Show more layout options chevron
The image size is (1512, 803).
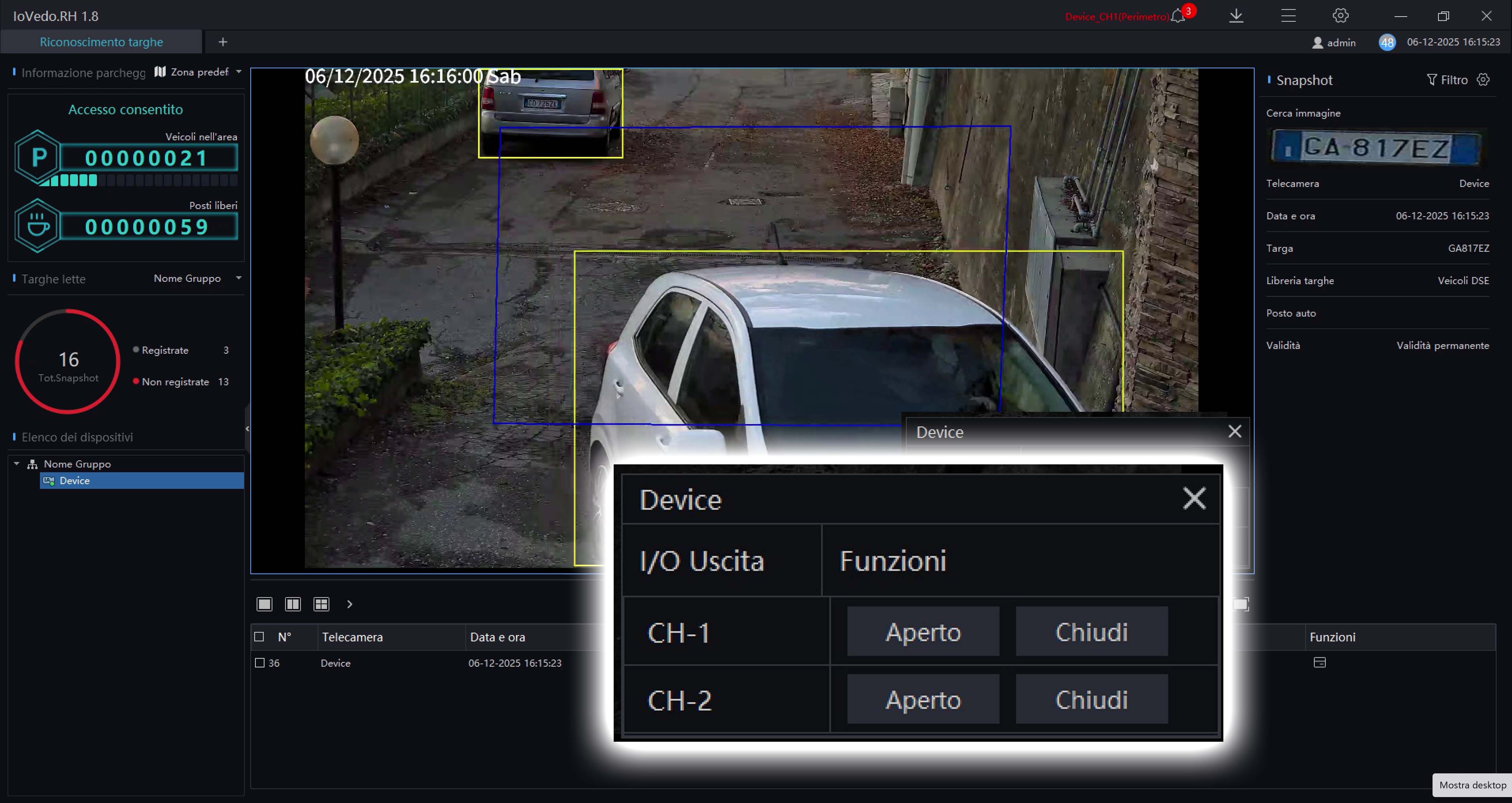[350, 604]
